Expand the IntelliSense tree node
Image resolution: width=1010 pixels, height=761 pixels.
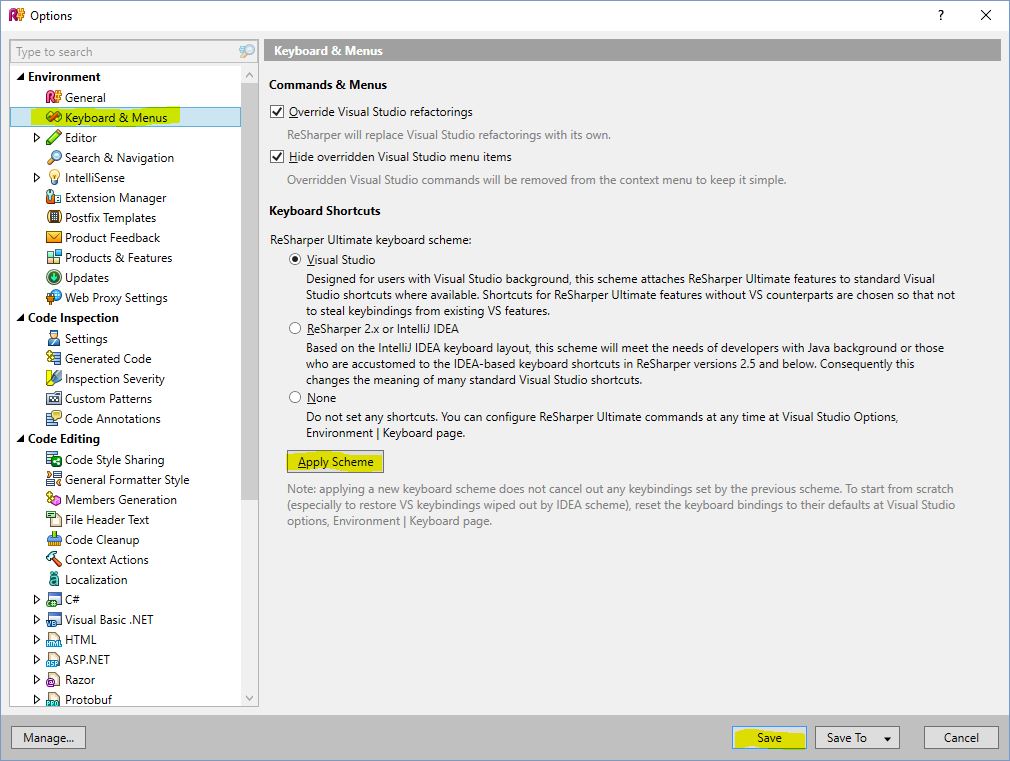(x=37, y=177)
